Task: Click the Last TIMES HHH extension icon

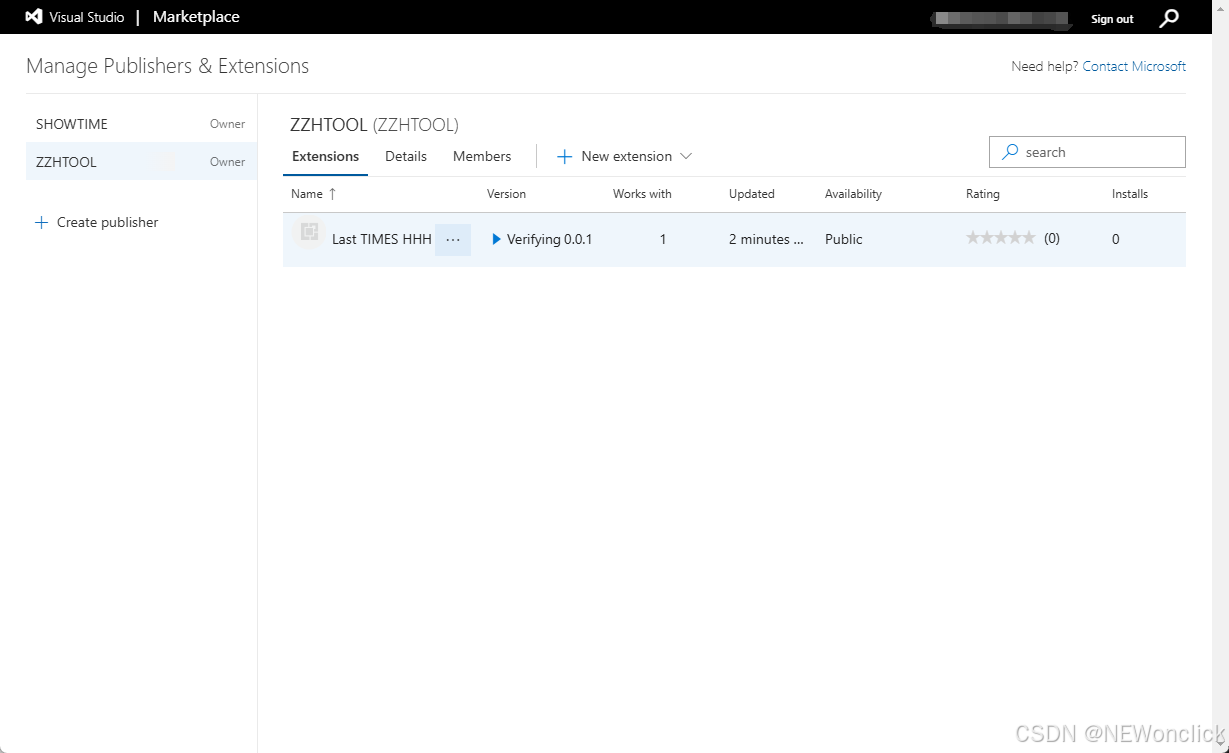Action: point(309,233)
